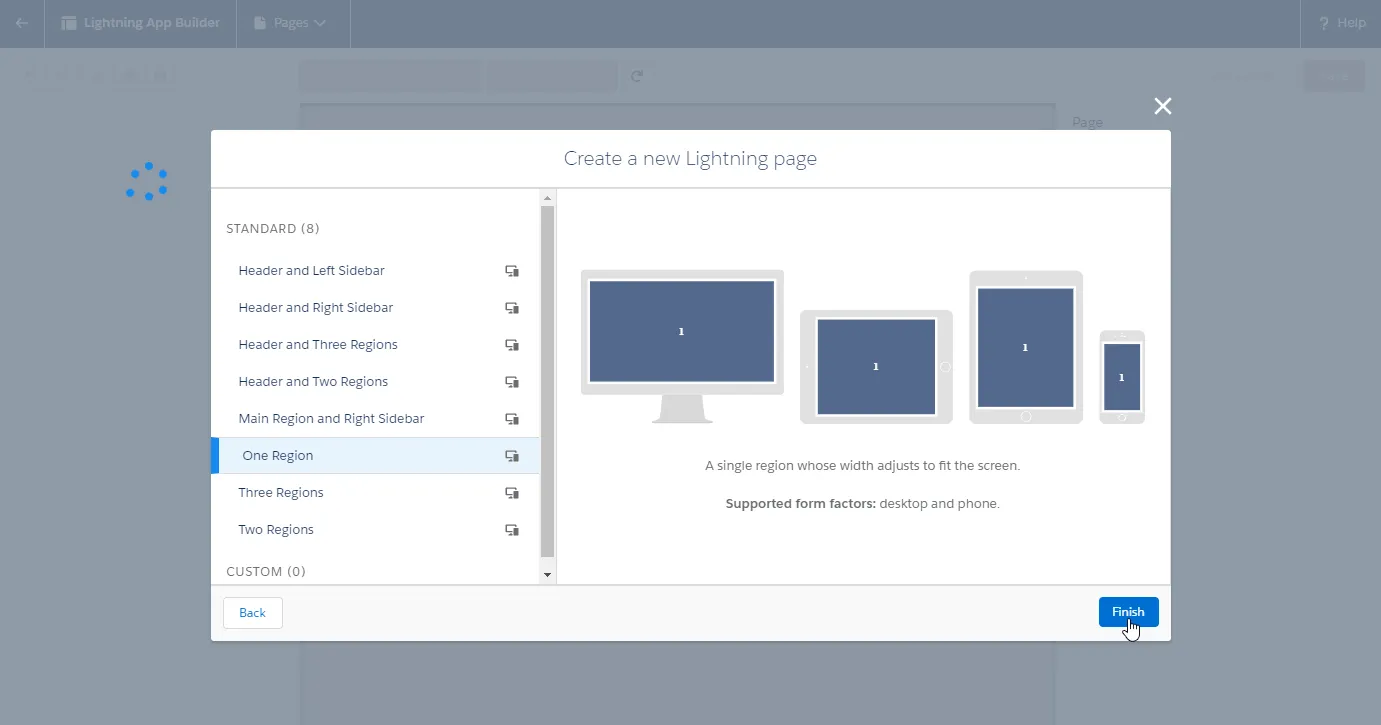The width and height of the screenshot is (1381, 725).
Task: Click form factor icon beside Three Regions
Action: 512,493
